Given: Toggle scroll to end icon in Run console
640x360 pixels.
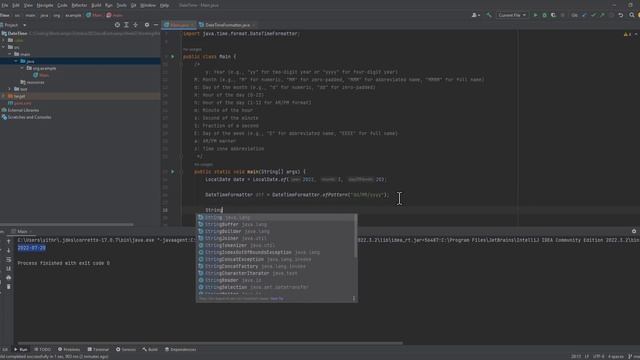Looking at the screenshot, I should [9, 269].
